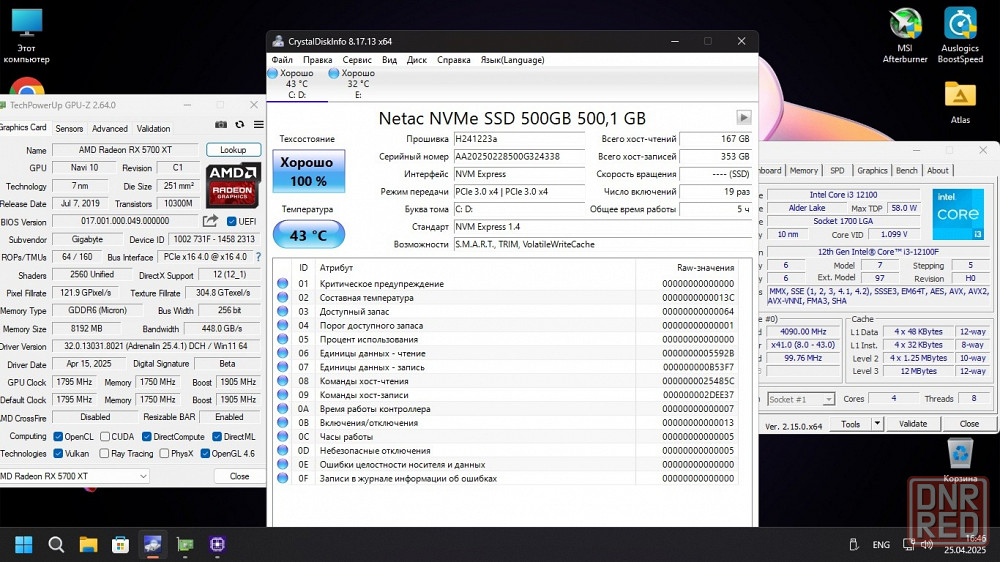Toggle CUDA checkbox
1000x562 pixels.
(x=105, y=436)
